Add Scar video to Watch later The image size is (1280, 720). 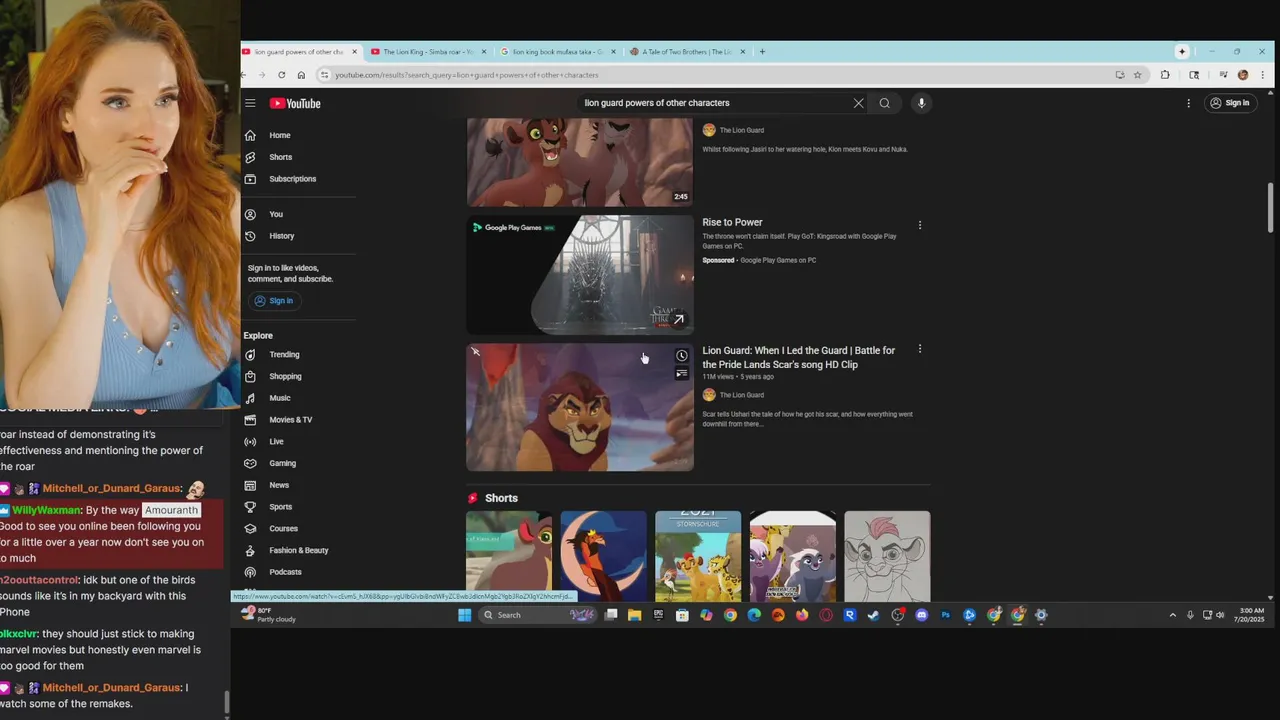[x=681, y=356]
